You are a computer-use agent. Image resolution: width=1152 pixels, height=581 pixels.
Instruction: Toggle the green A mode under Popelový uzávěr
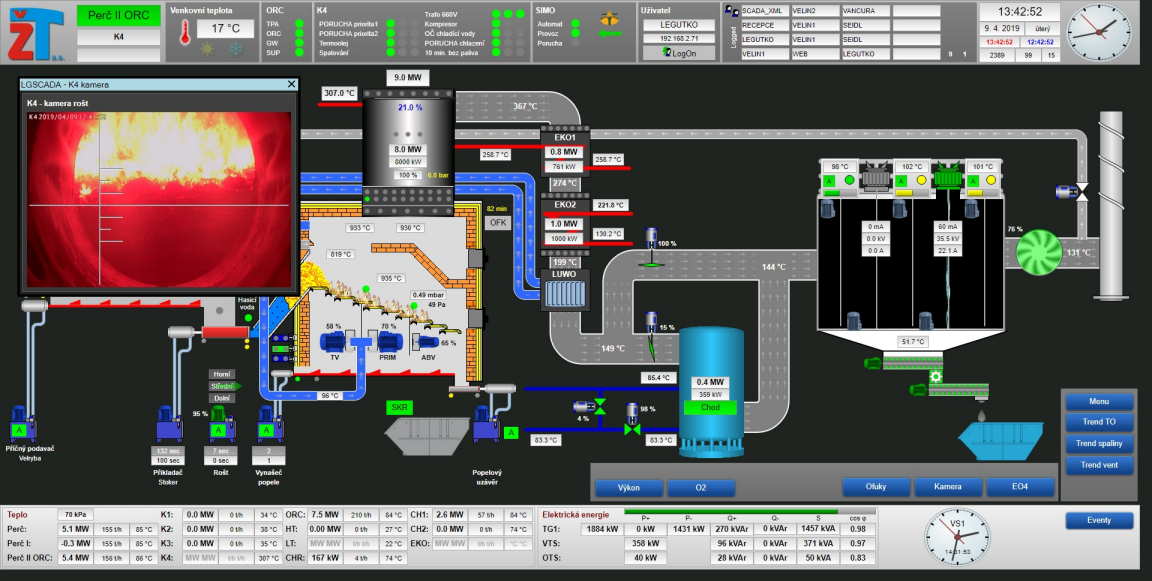click(511, 433)
